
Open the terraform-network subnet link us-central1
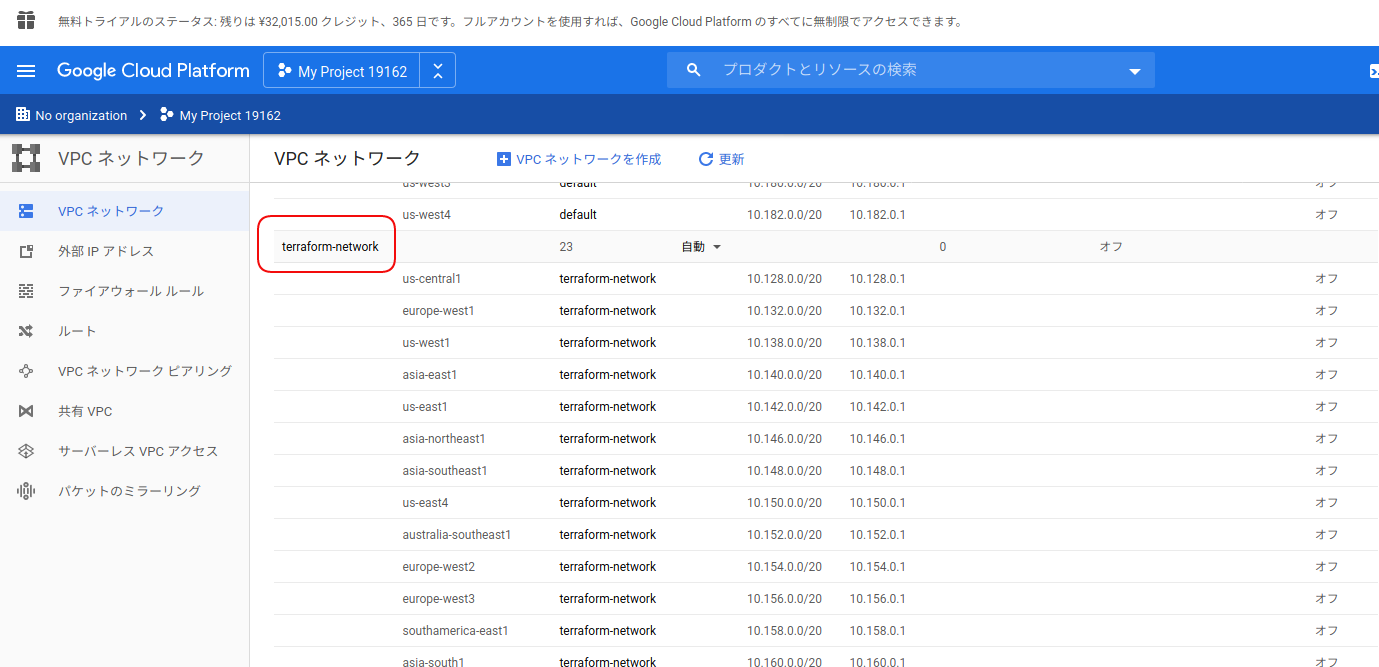[x=433, y=278]
